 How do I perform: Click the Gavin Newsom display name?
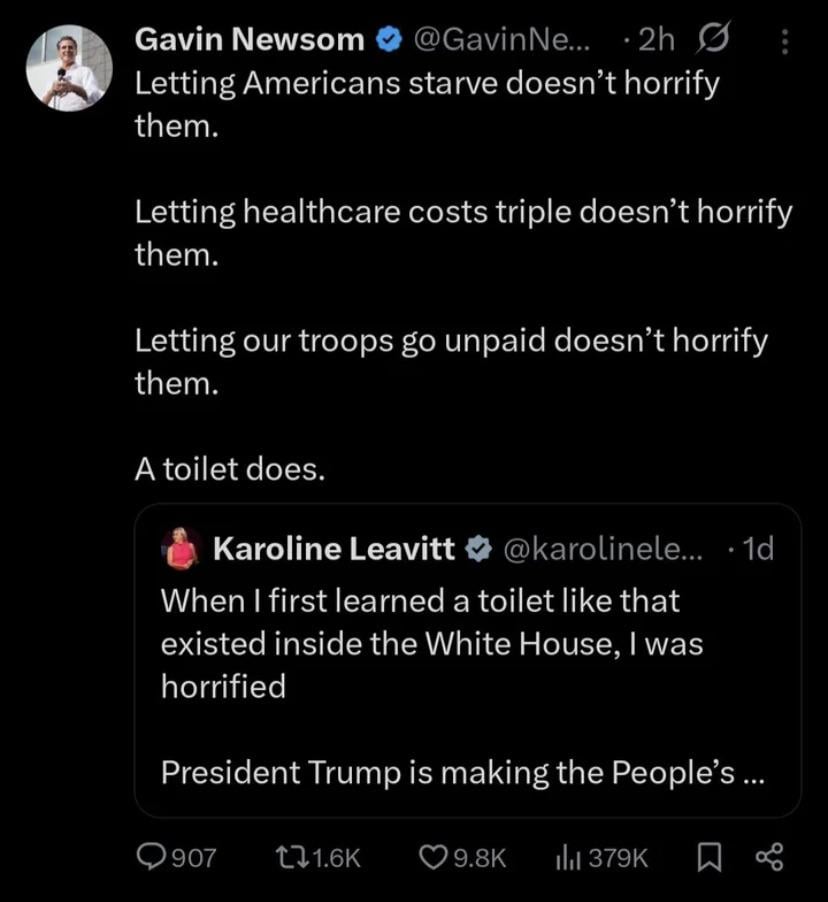pyautogui.click(x=249, y=40)
